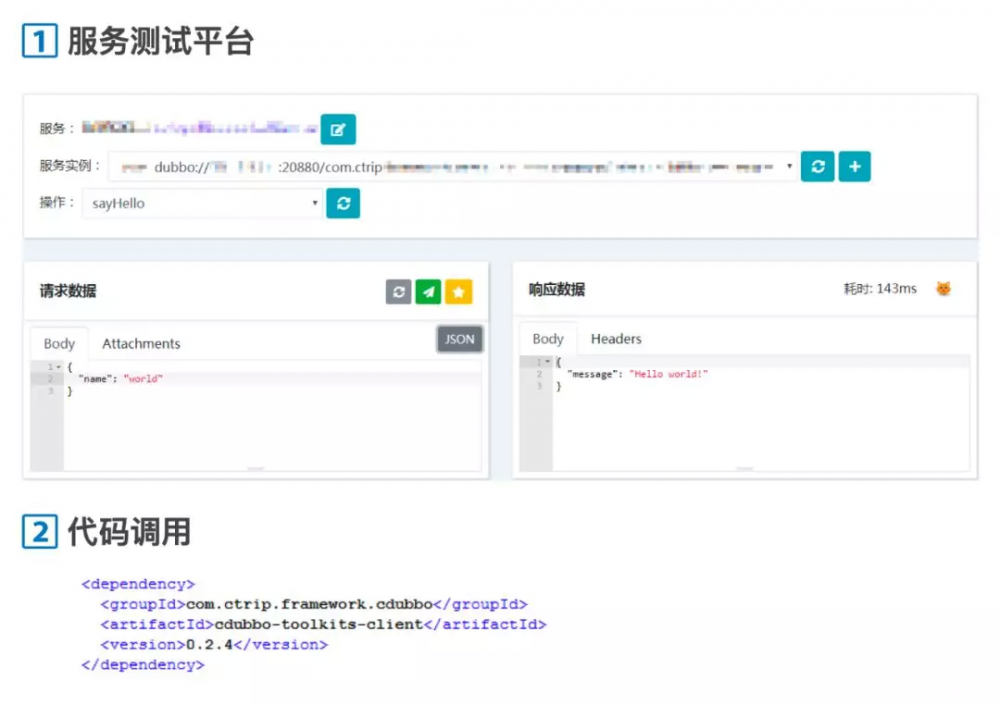Refresh the service instance list

click(x=817, y=166)
